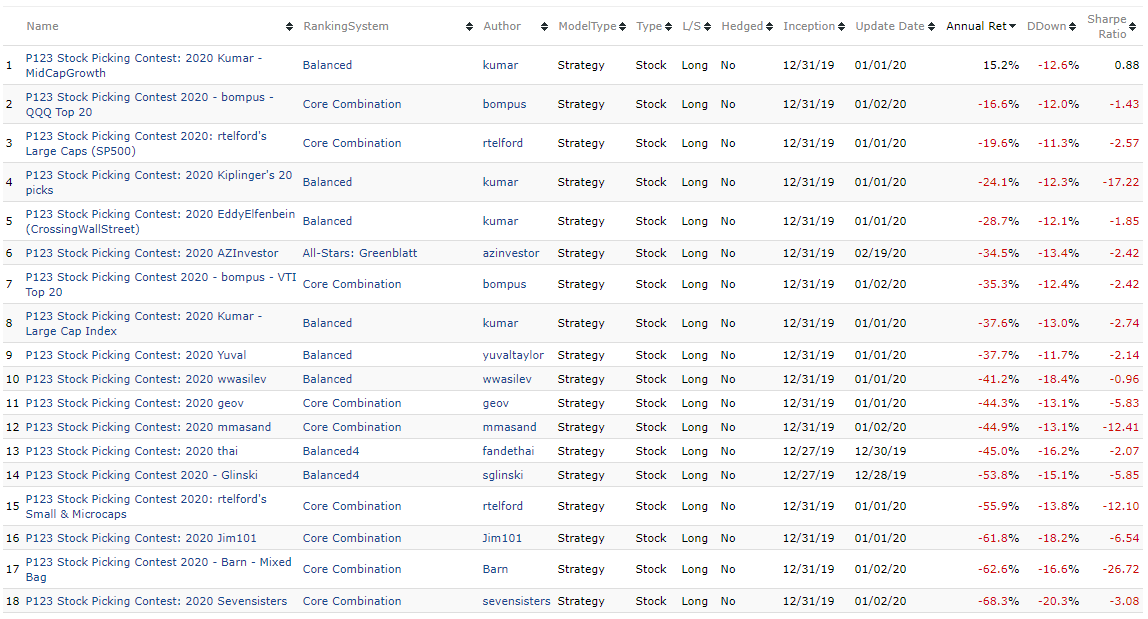Open 2020 Yuval contest model
The width and height of the screenshot is (1148, 619).
pyautogui.click(x=135, y=355)
